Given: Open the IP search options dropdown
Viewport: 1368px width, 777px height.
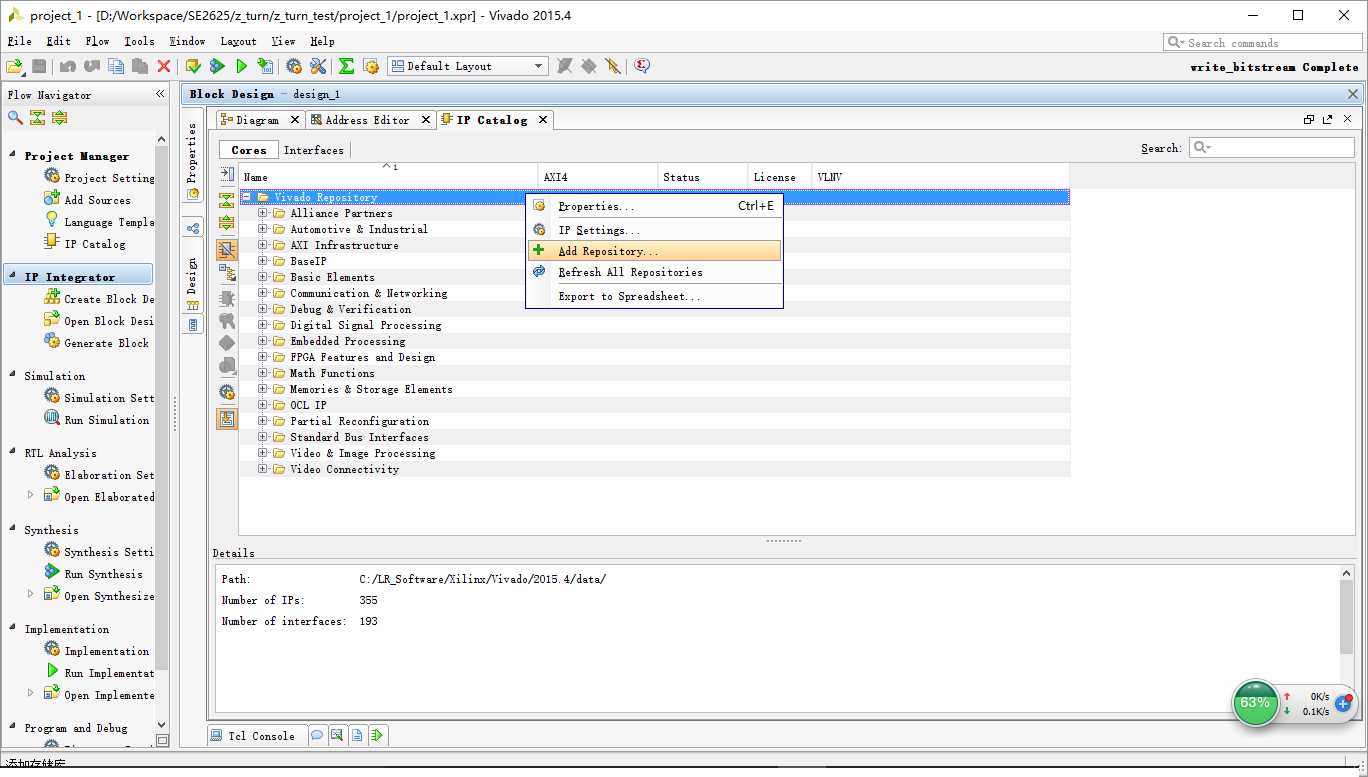Looking at the screenshot, I should pyautogui.click(x=1201, y=148).
